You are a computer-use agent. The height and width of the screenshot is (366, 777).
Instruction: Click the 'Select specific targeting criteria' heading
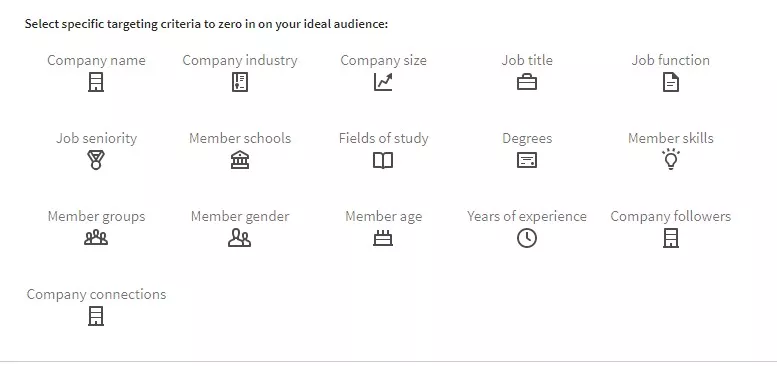click(x=206, y=24)
